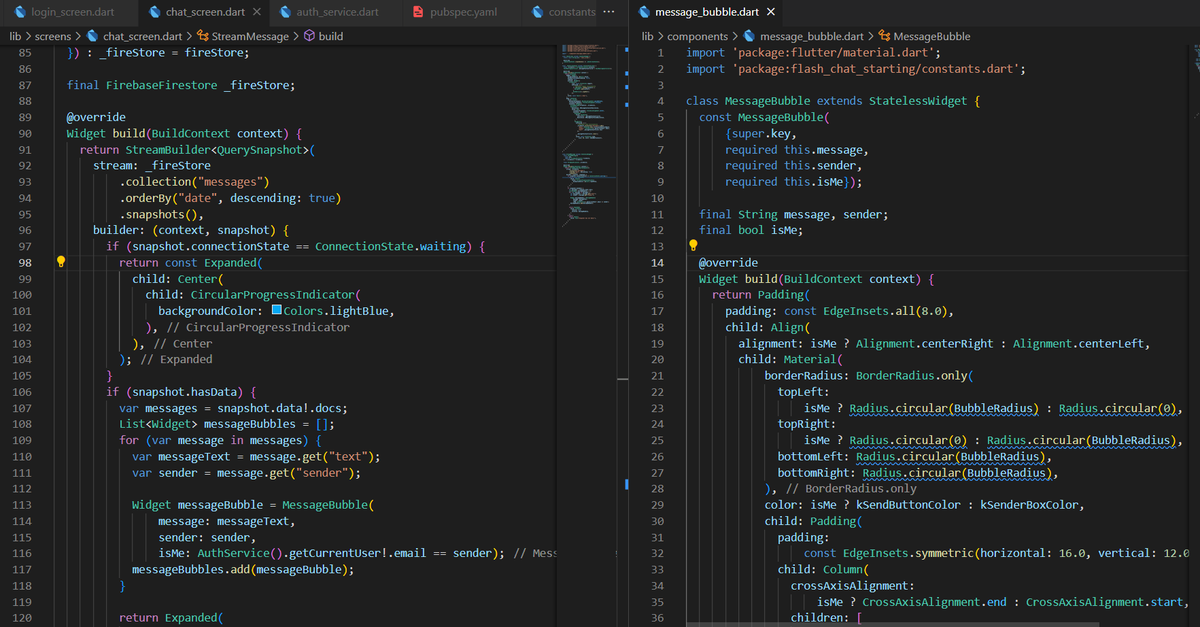
Task: Click Dart icon in message_bubble.dart breadcrumb
Action: click(x=750, y=36)
